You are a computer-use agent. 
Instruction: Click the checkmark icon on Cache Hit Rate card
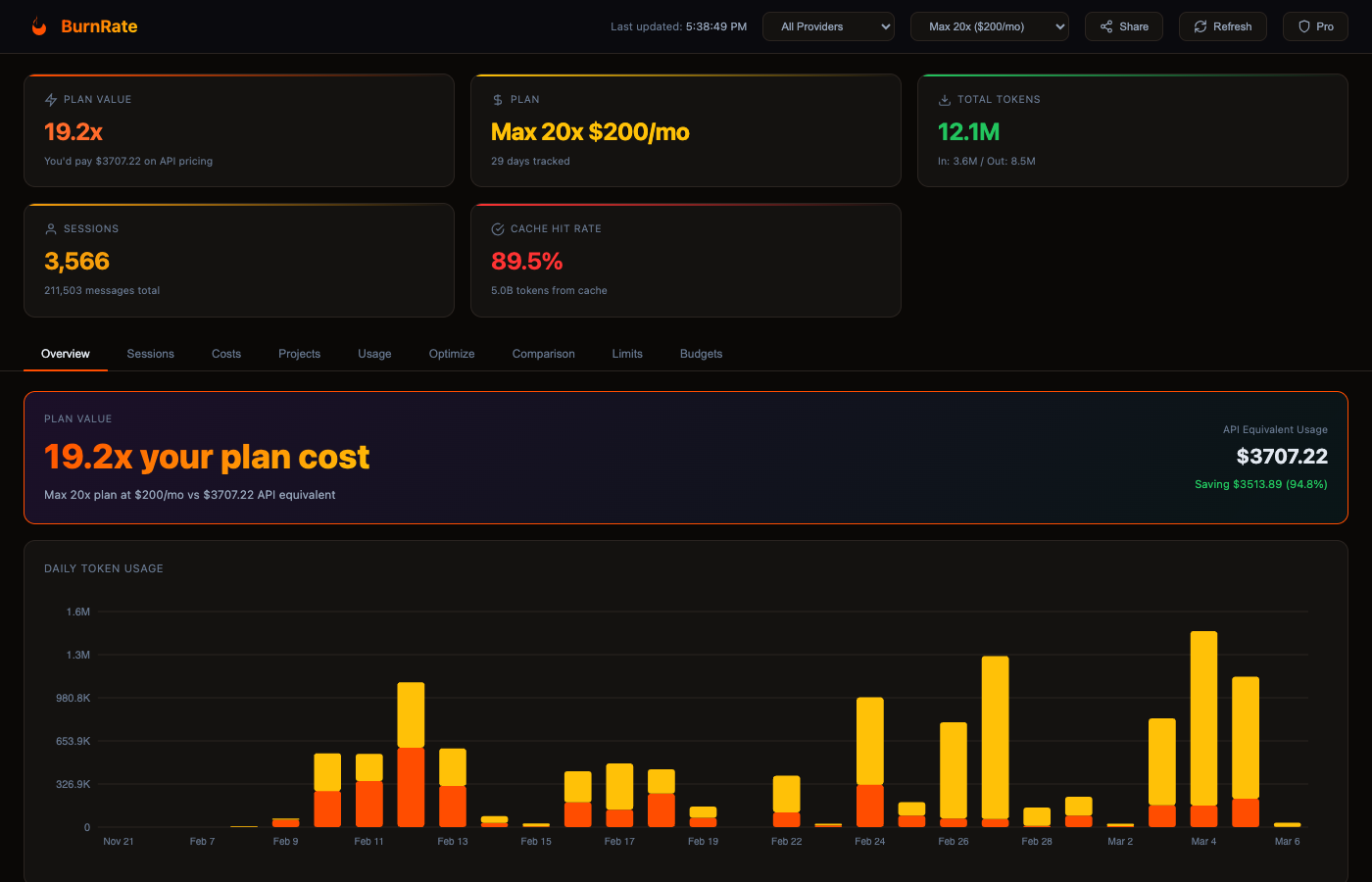497,228
